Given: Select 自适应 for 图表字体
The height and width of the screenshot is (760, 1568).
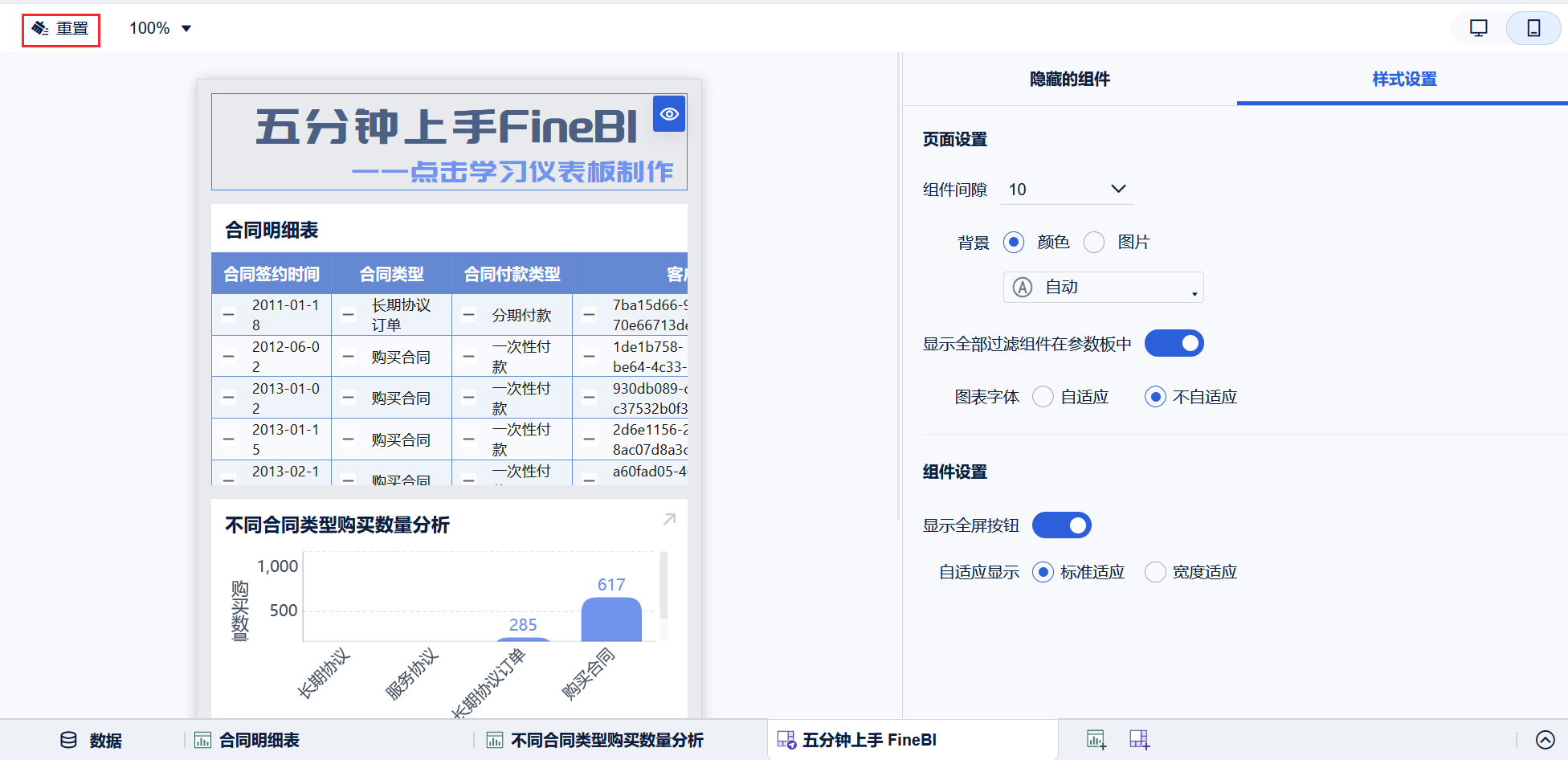Looking at the screenshot, I should [1043, 397].
